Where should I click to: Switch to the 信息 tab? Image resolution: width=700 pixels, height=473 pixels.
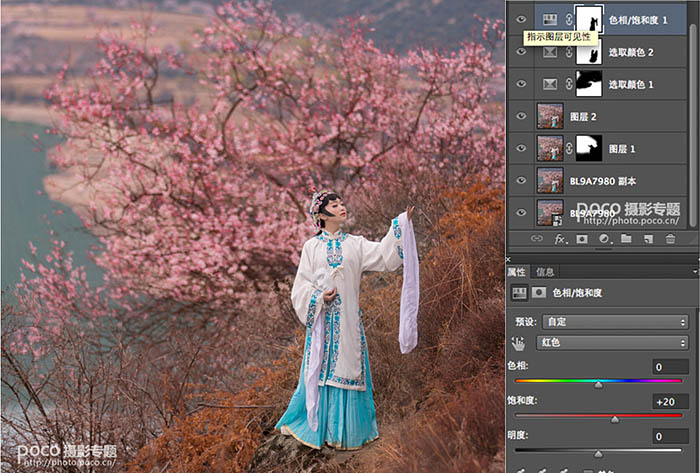tap(545, 271)
